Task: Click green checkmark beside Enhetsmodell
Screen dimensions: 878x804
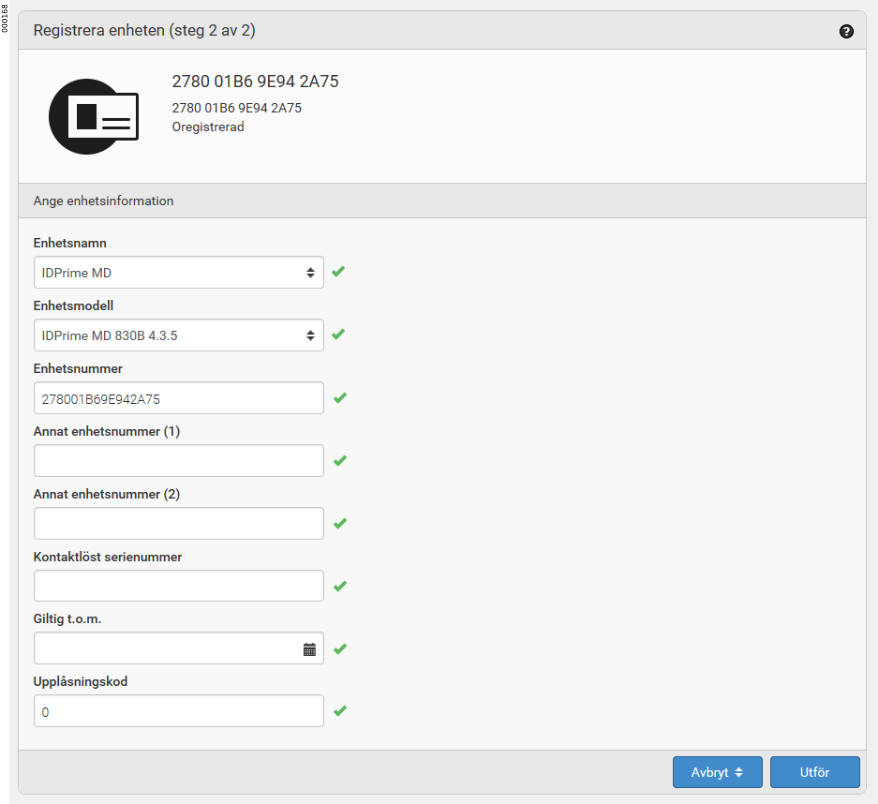Action: click(339, 335)
